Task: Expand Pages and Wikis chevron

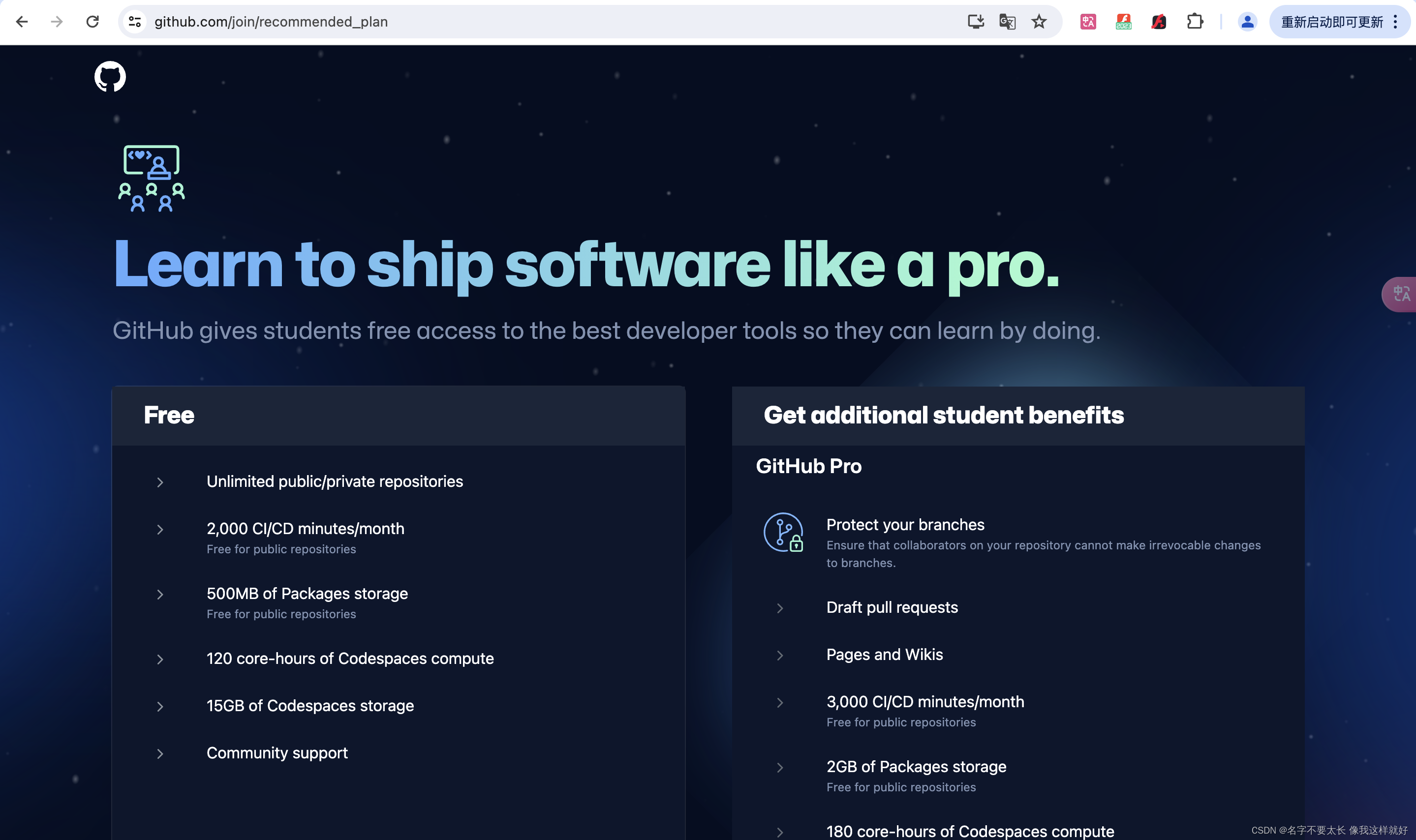Action: click(780, 656)
